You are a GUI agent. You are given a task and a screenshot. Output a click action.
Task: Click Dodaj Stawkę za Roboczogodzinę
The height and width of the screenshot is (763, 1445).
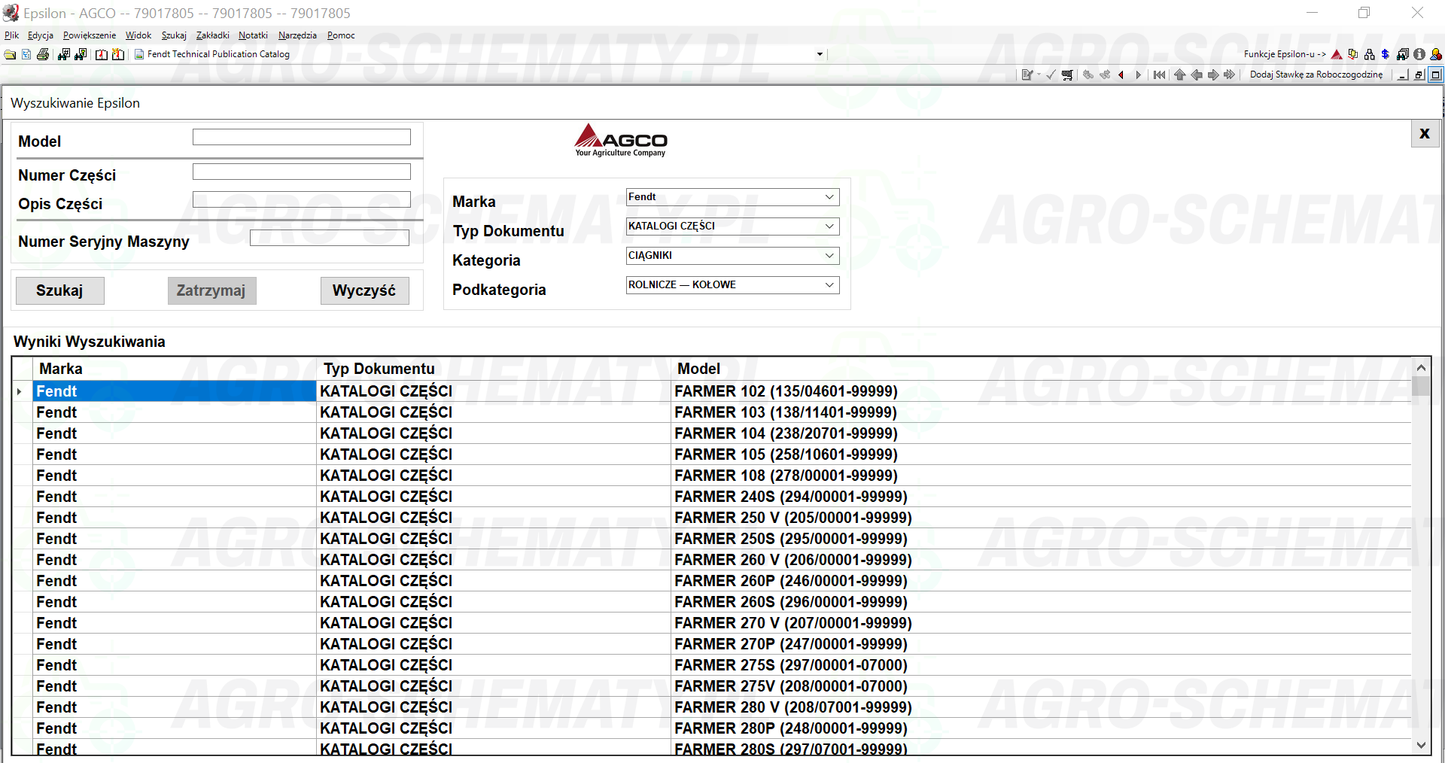[x=1316, y=75]
